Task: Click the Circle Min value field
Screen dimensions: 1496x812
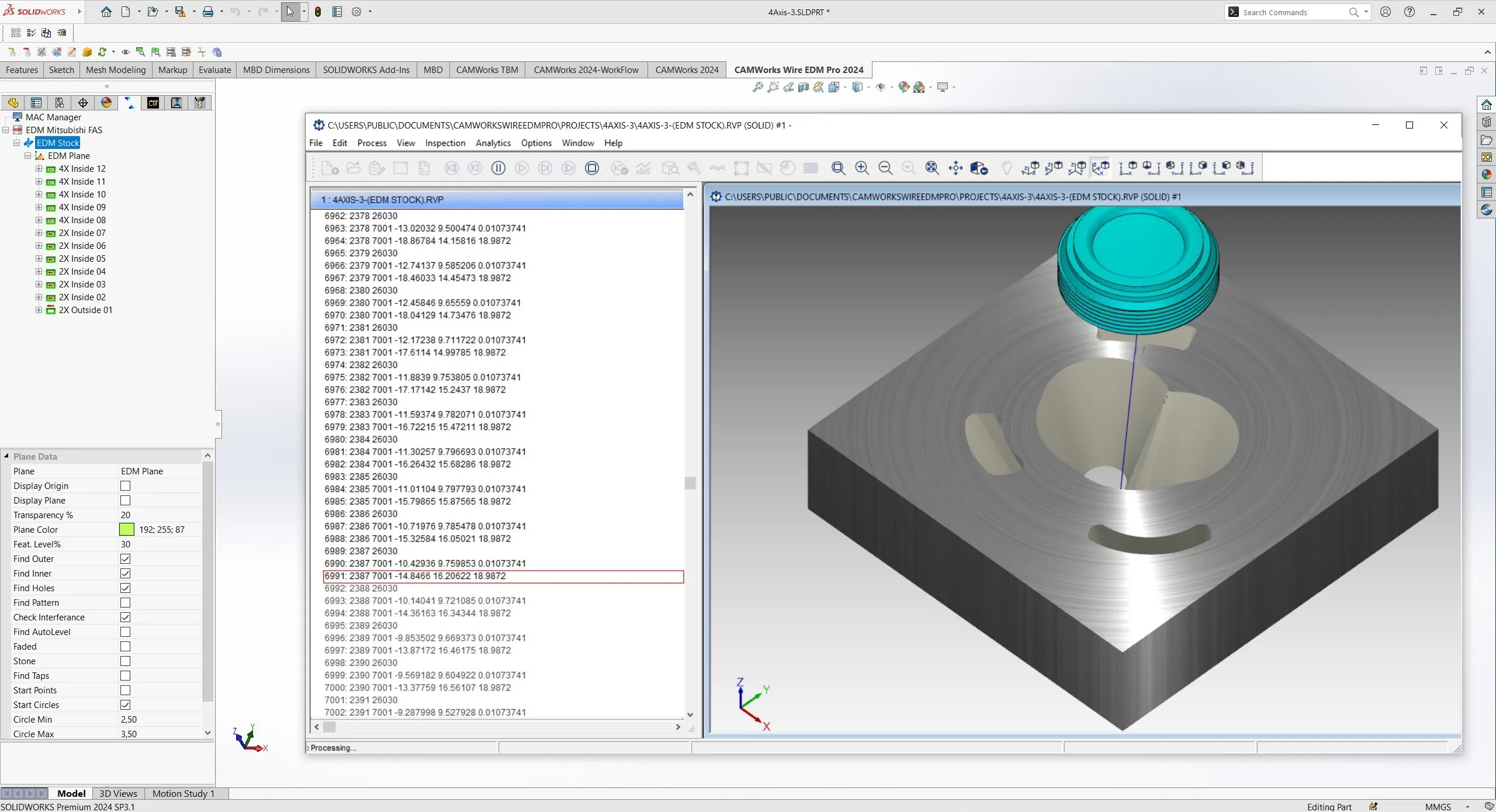Action: pyautogui.click(x=160, y=720)
